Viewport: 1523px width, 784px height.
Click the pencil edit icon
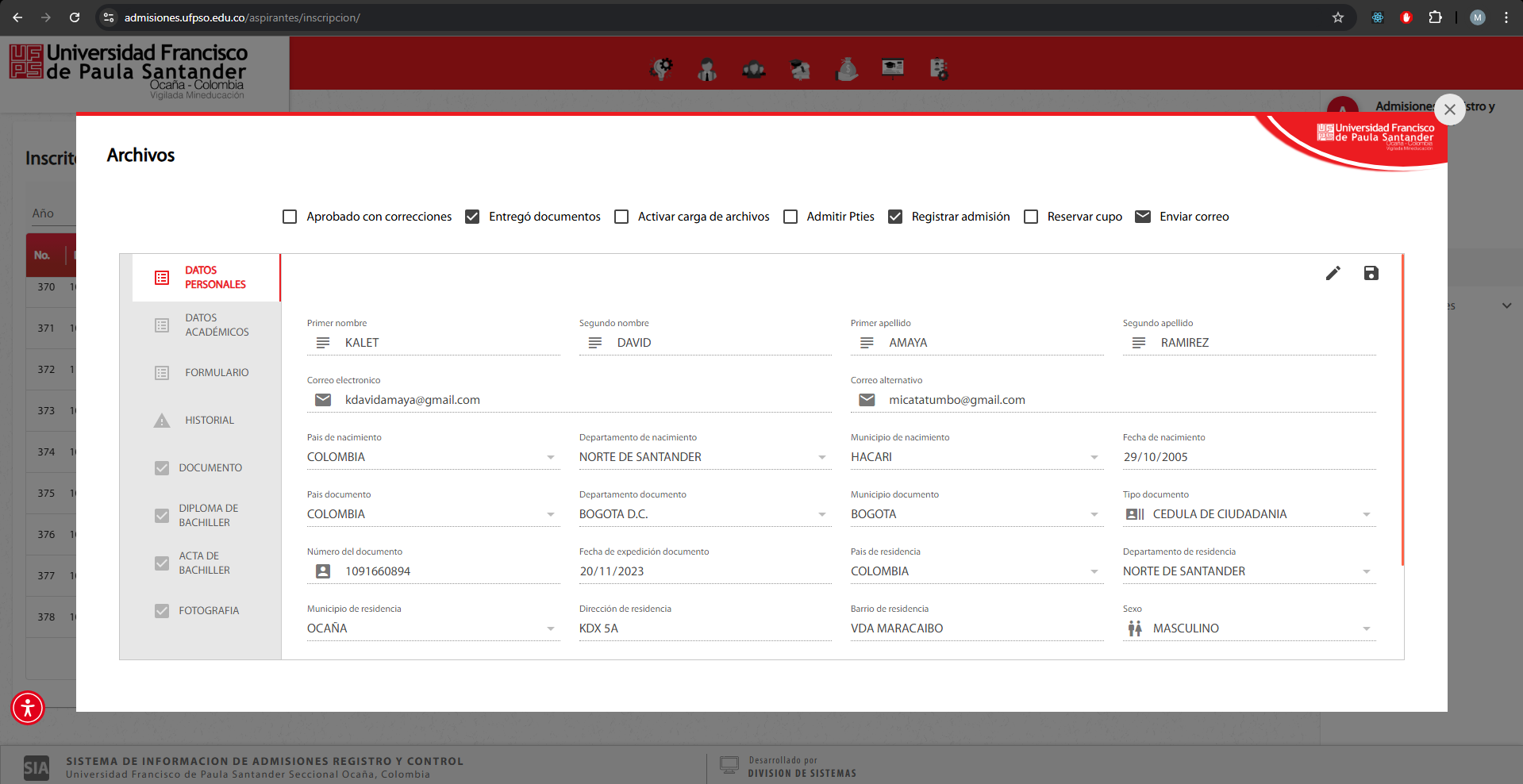1333,273
